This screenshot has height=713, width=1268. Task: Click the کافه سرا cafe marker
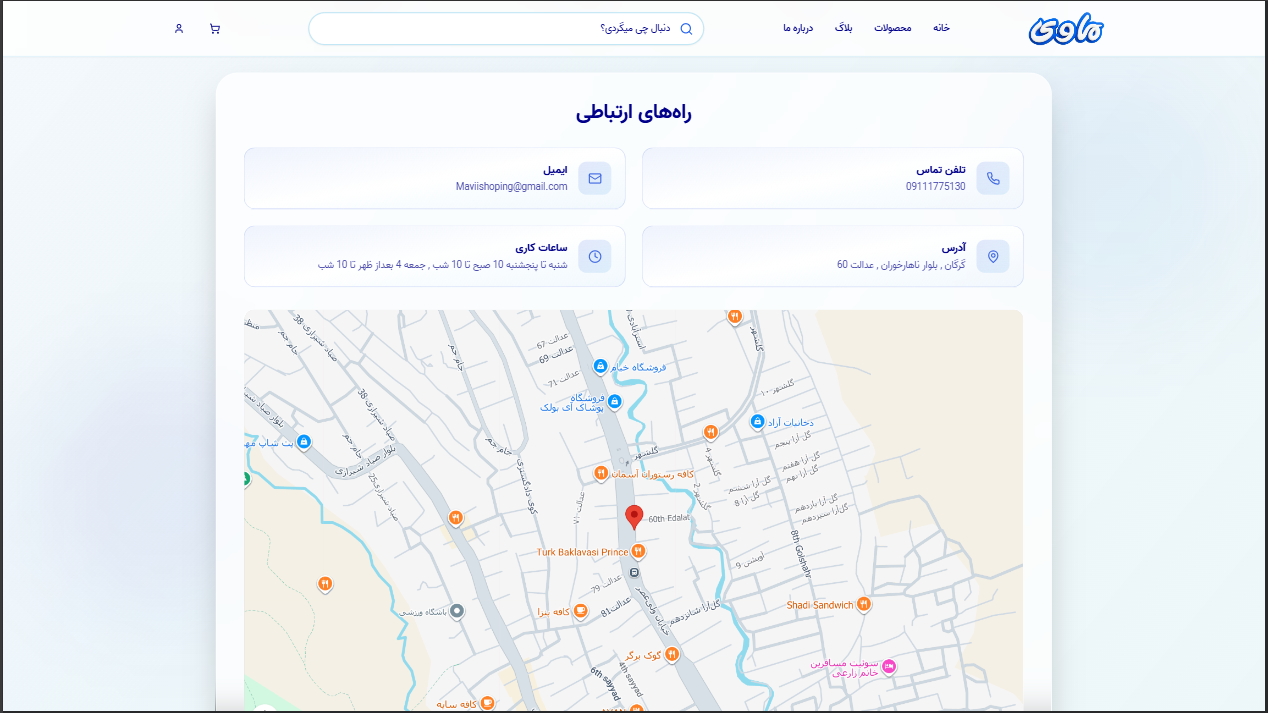(581, 611)
